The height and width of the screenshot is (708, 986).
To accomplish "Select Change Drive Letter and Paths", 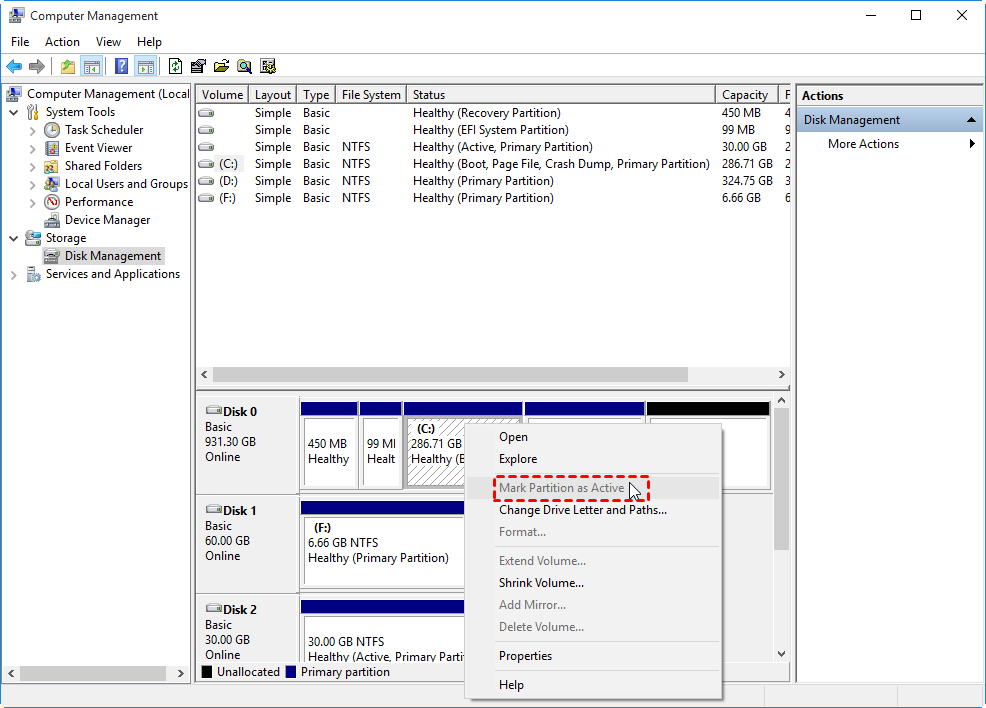I will coord(582,510).
